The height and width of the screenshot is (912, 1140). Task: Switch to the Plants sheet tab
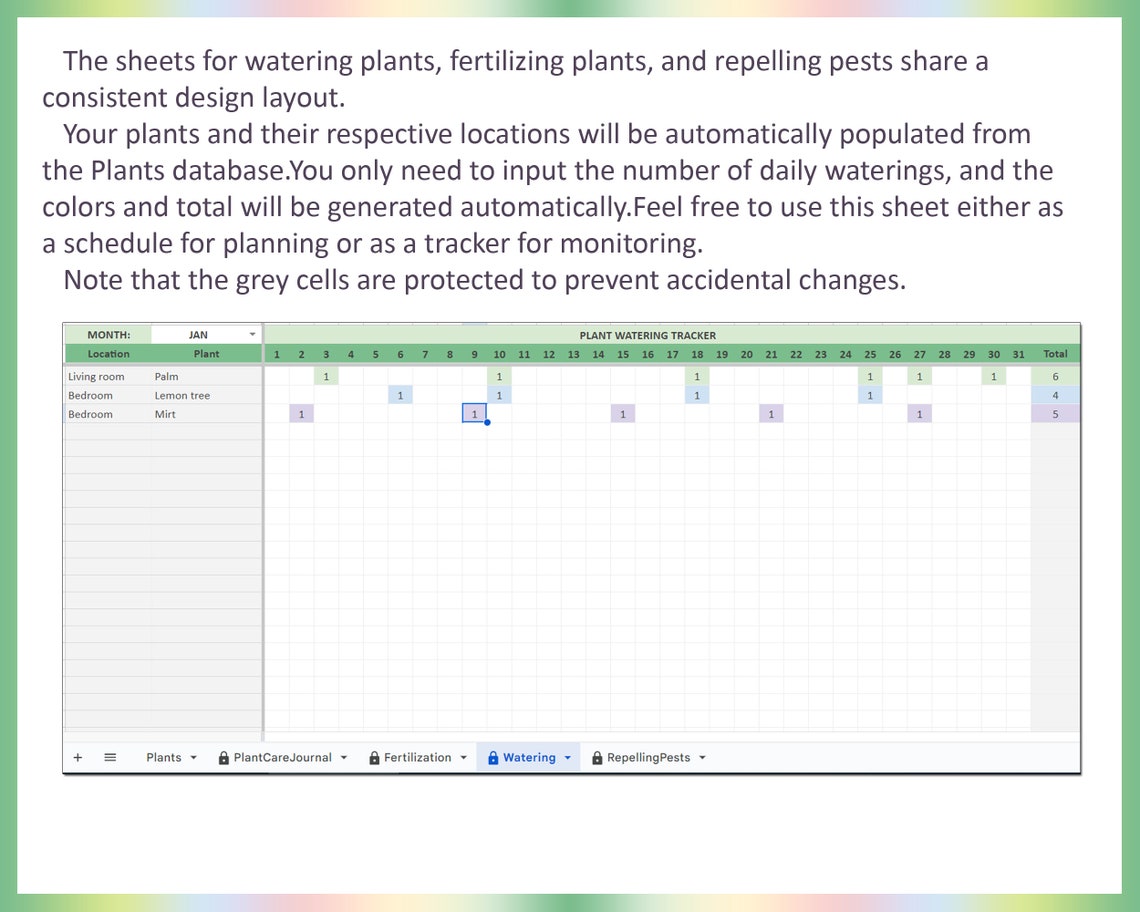(x=164, y=757)
